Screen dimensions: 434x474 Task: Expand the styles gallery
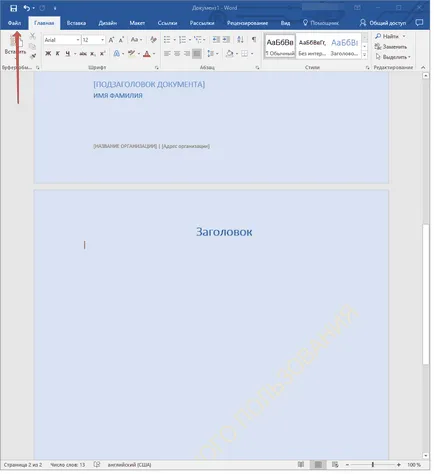coord(365,55)
